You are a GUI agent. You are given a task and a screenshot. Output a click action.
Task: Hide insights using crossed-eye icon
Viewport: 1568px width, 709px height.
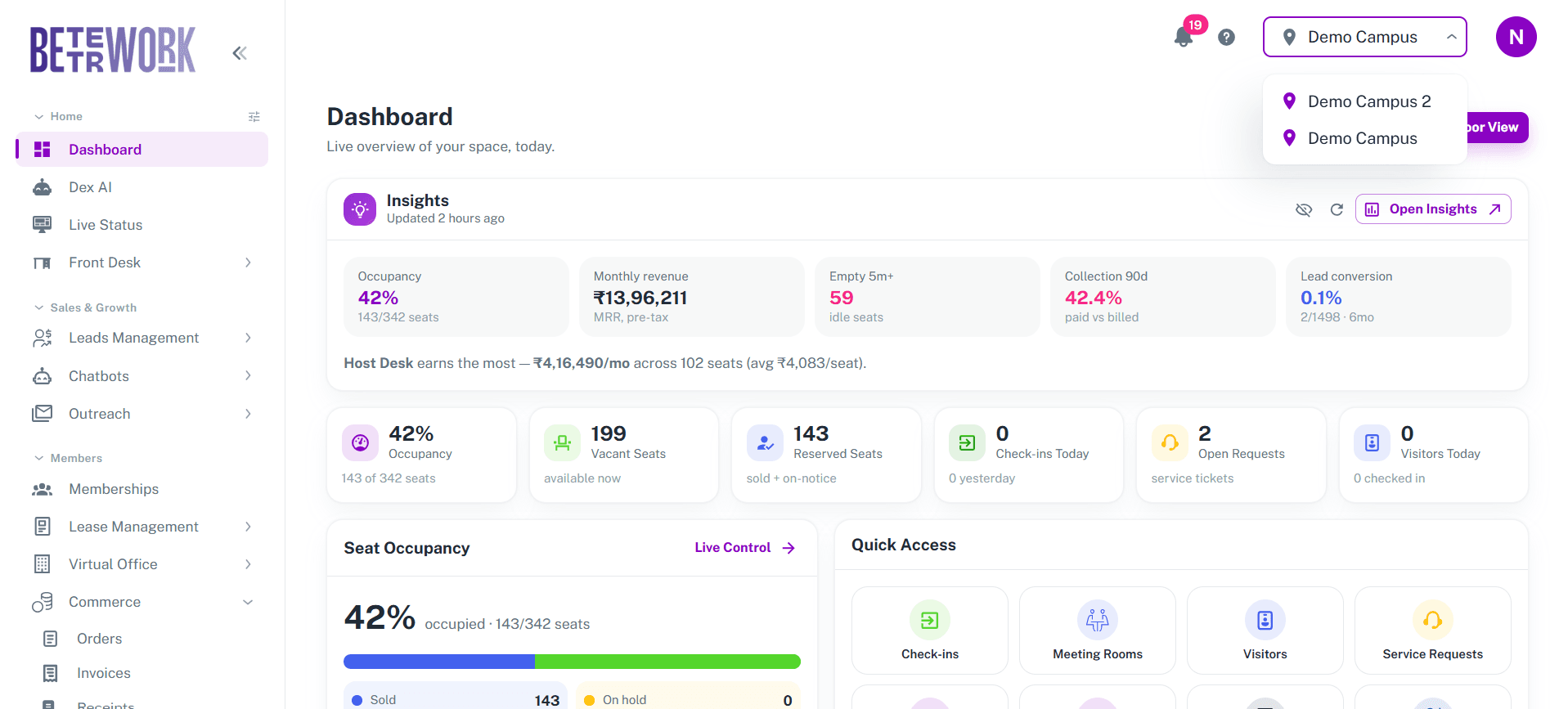click(1304, 209)
